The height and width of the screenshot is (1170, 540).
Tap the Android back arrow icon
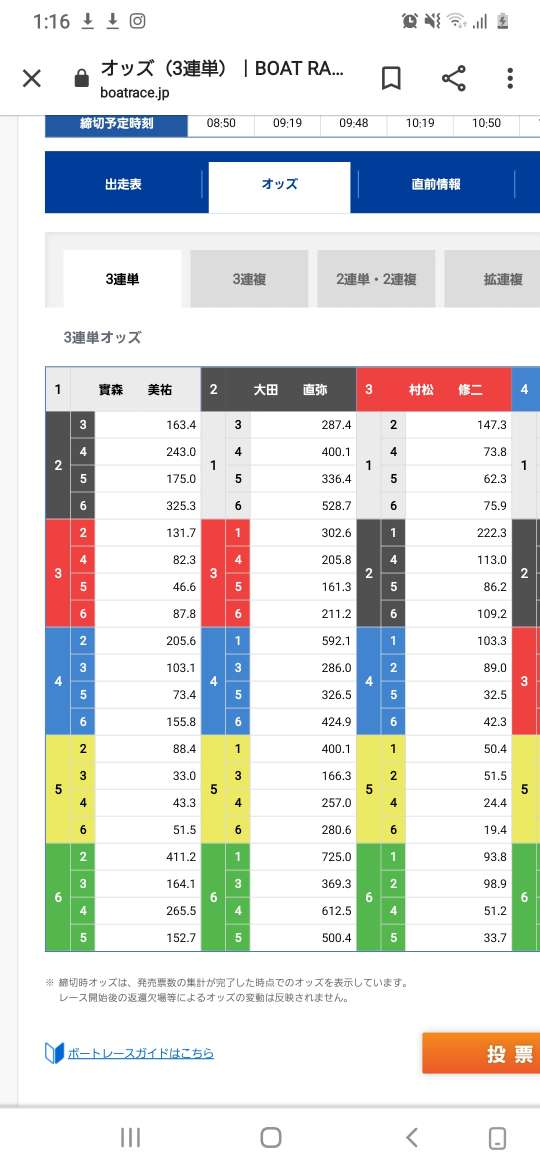click(411, 1137)
